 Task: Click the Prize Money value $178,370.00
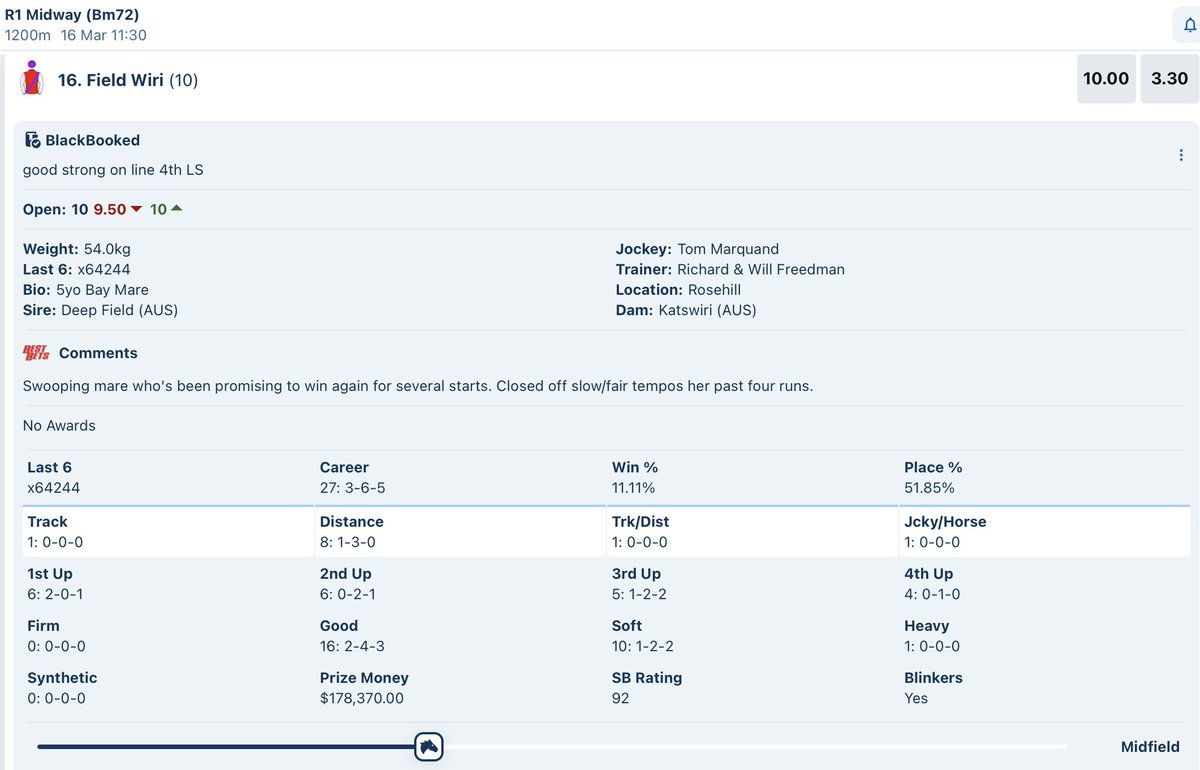click(x=362, y=698)
